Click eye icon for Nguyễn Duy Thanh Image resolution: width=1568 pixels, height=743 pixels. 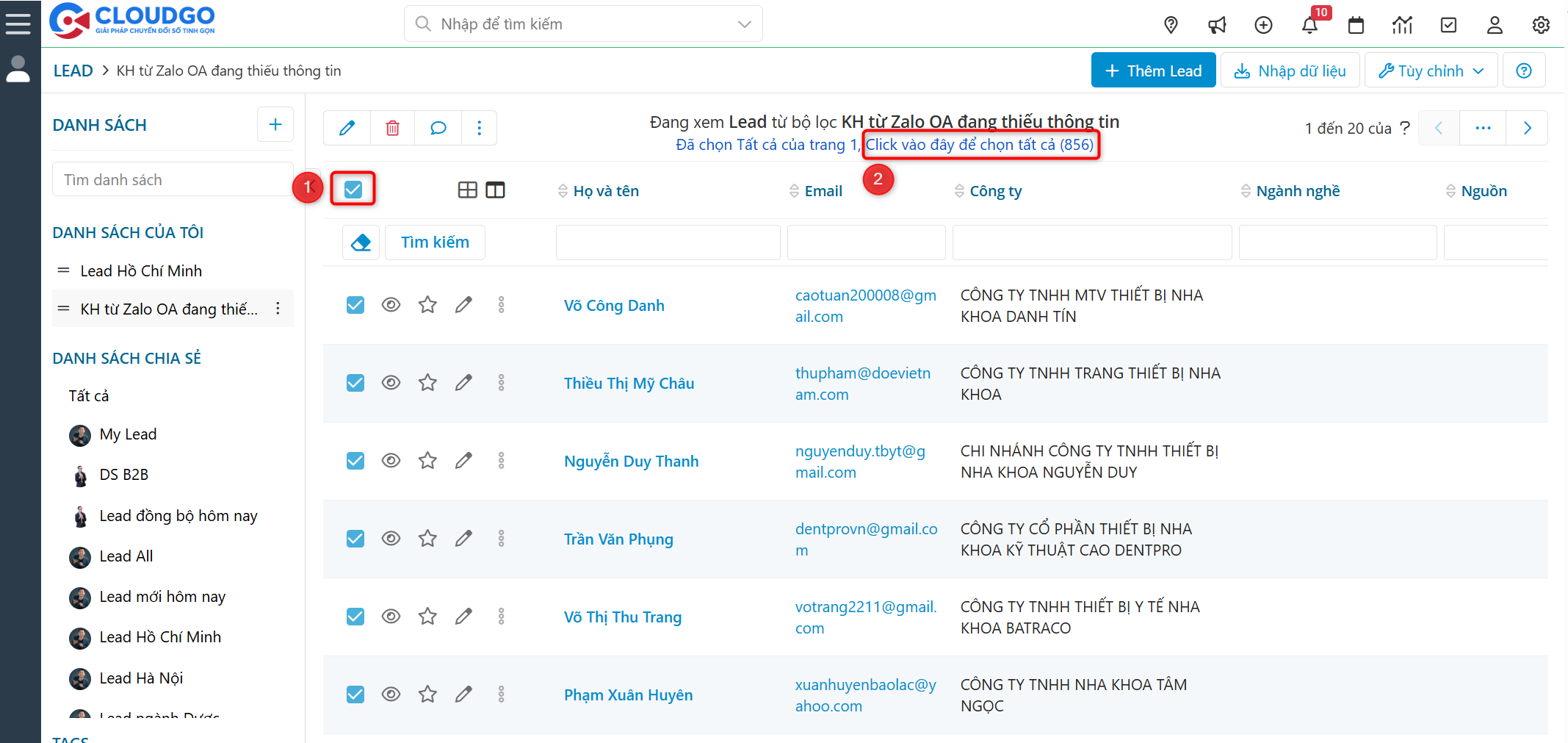tap(391, 460)
